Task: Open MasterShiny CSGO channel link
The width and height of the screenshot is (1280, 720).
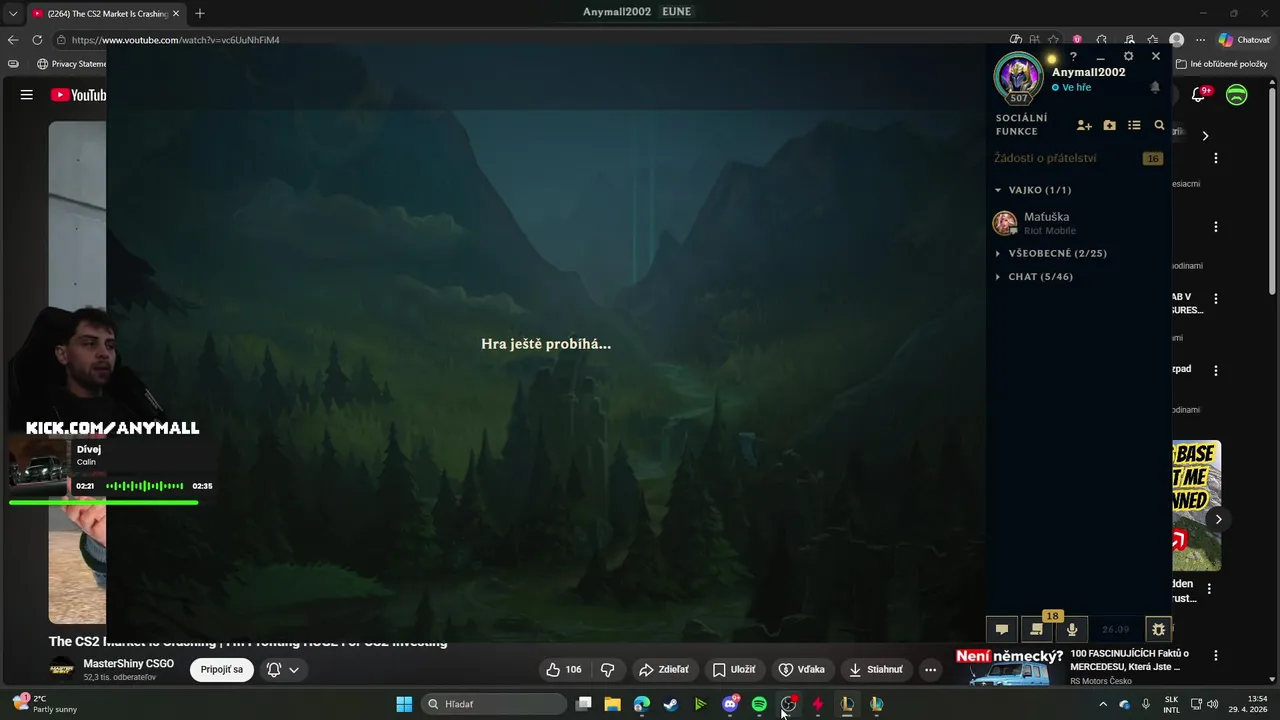Action: [x=128, y=663]
